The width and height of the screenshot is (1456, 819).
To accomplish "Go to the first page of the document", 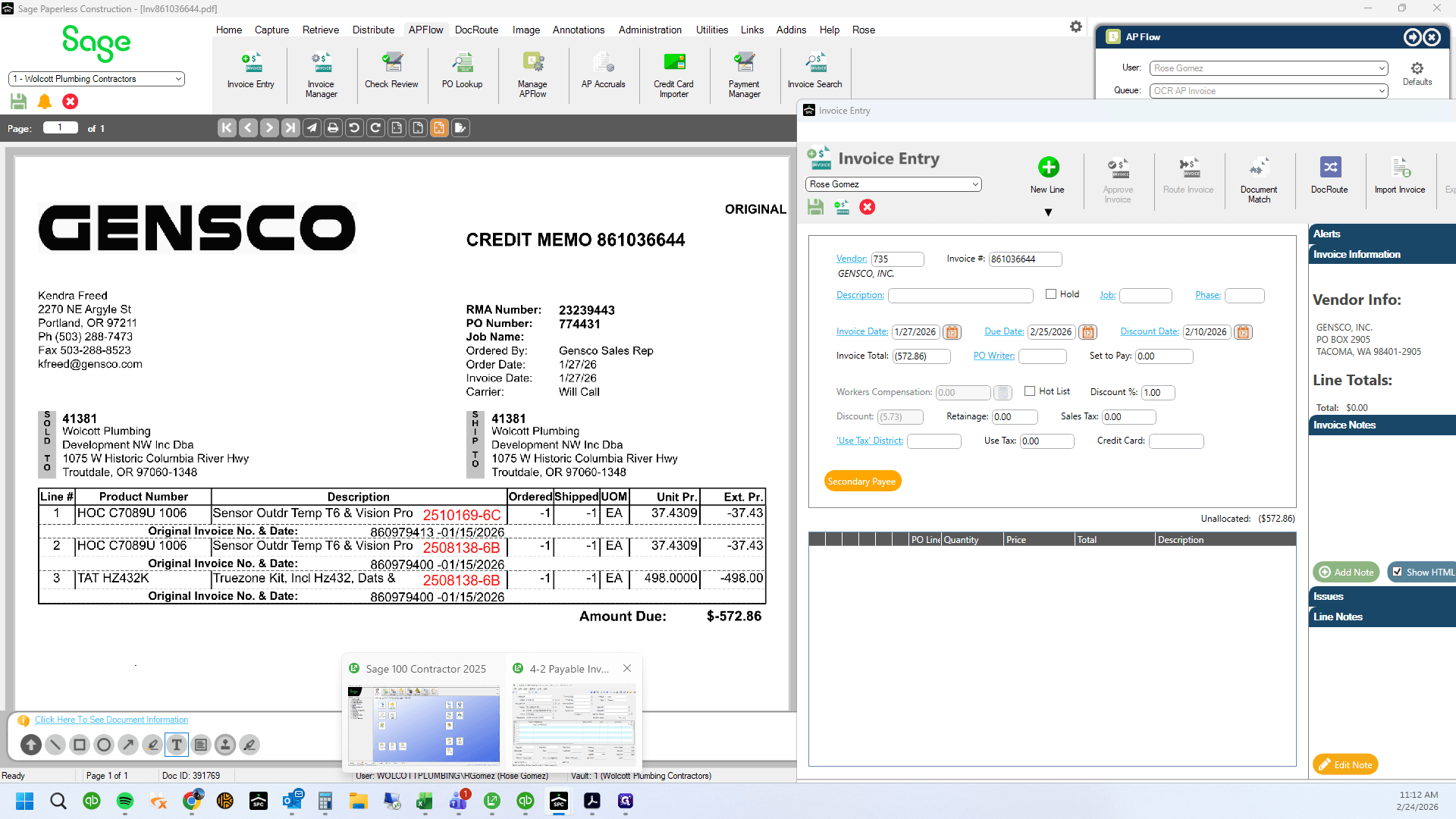I will tap(227, 128).
